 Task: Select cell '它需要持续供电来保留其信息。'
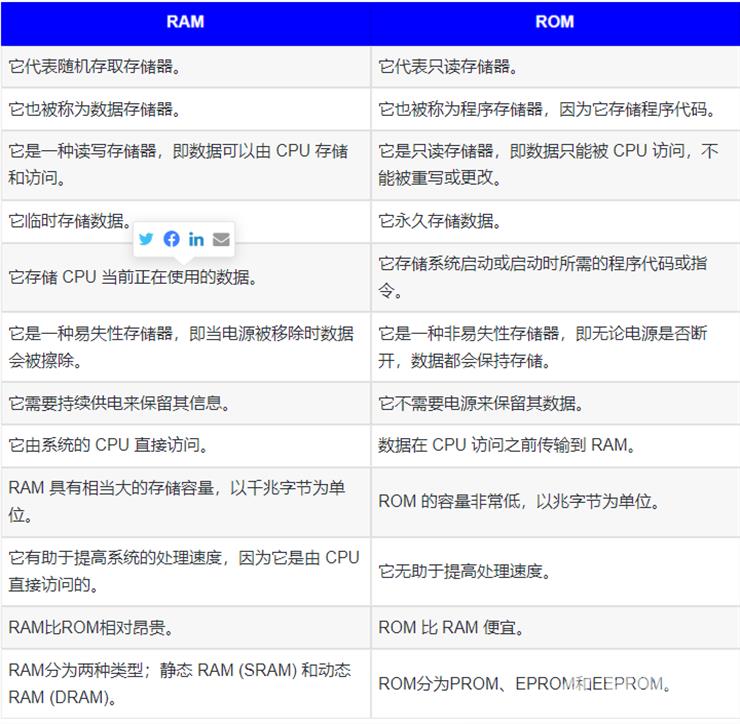(185, 404)
